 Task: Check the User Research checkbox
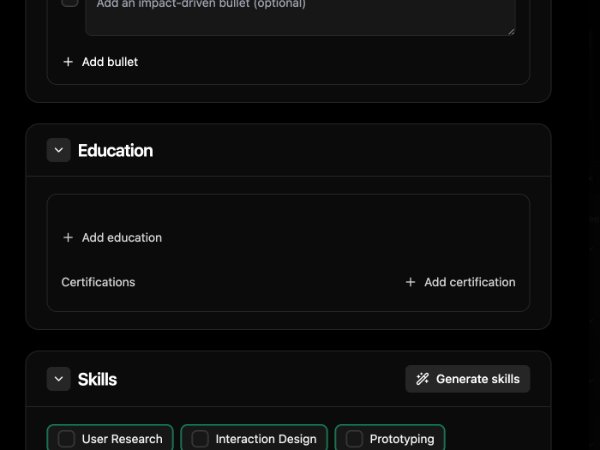[x=66, y=439]
